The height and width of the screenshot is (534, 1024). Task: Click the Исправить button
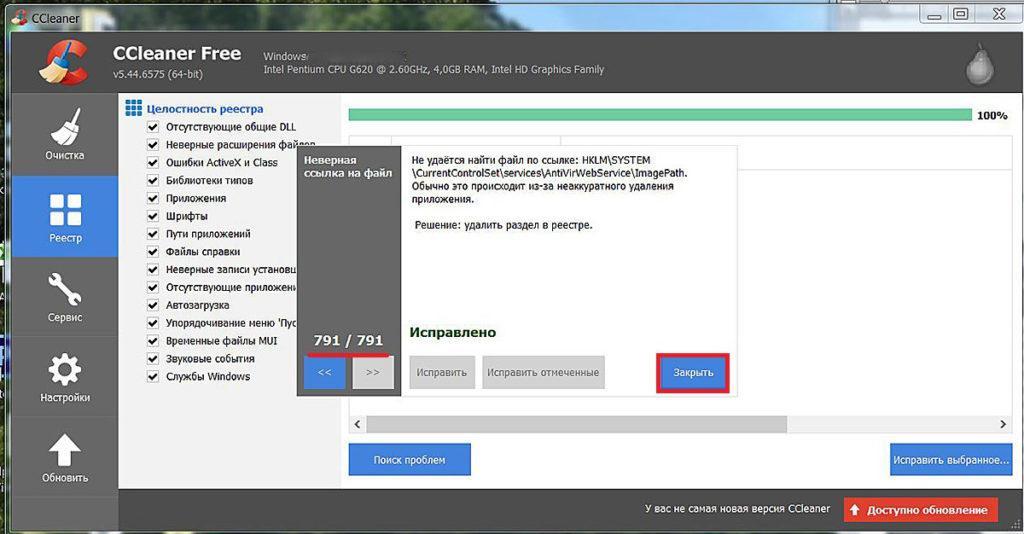[441, 373]
